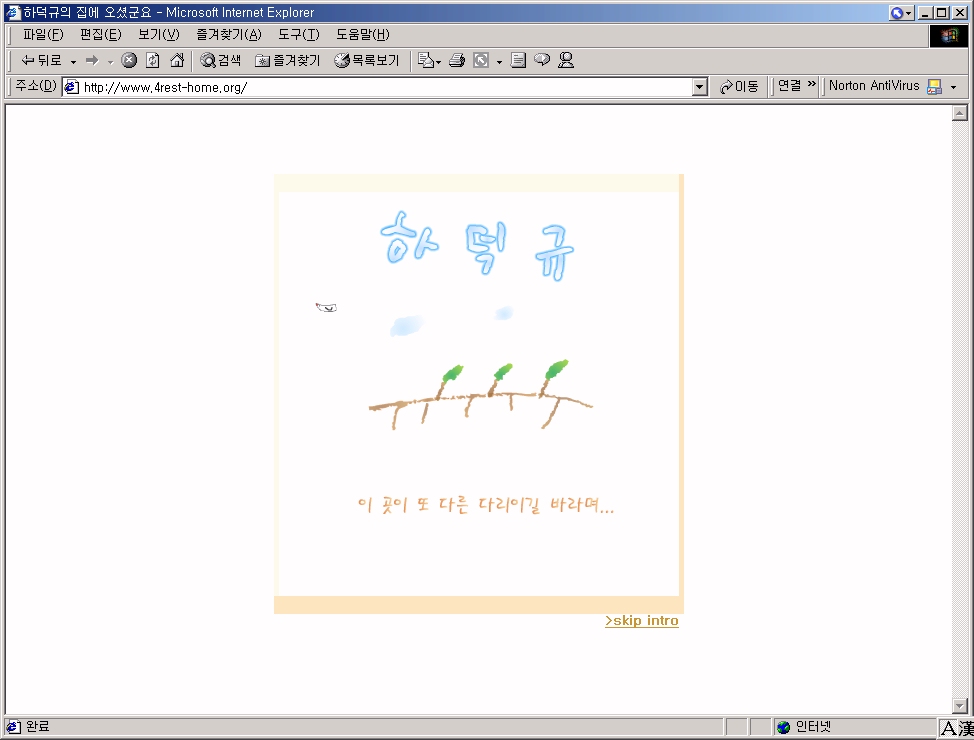This screenshot has width=974, height=740.
Task: Go to the Home page icon
Action: 177,61
